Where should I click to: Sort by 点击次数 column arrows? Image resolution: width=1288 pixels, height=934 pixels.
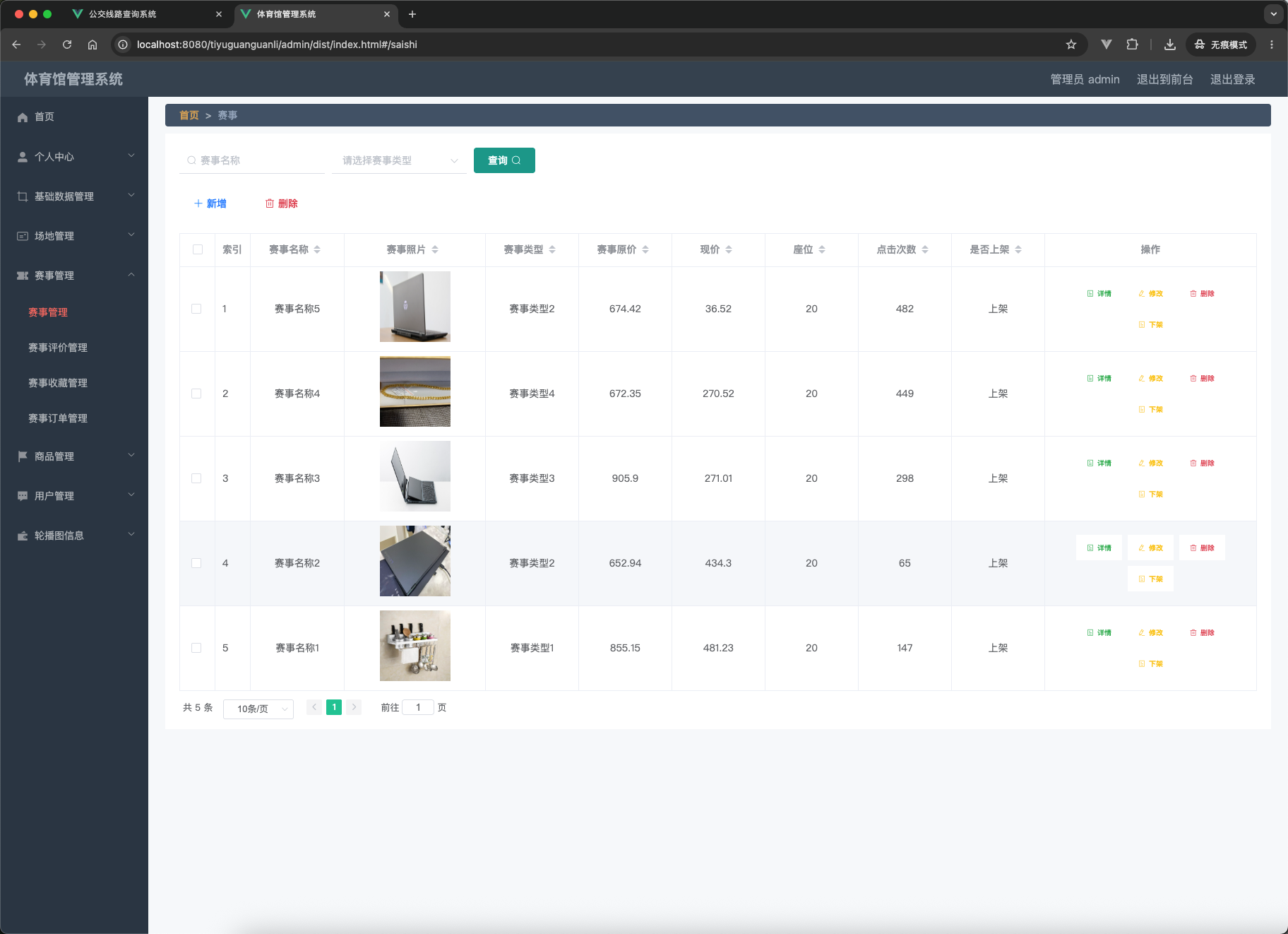(925, 249)
